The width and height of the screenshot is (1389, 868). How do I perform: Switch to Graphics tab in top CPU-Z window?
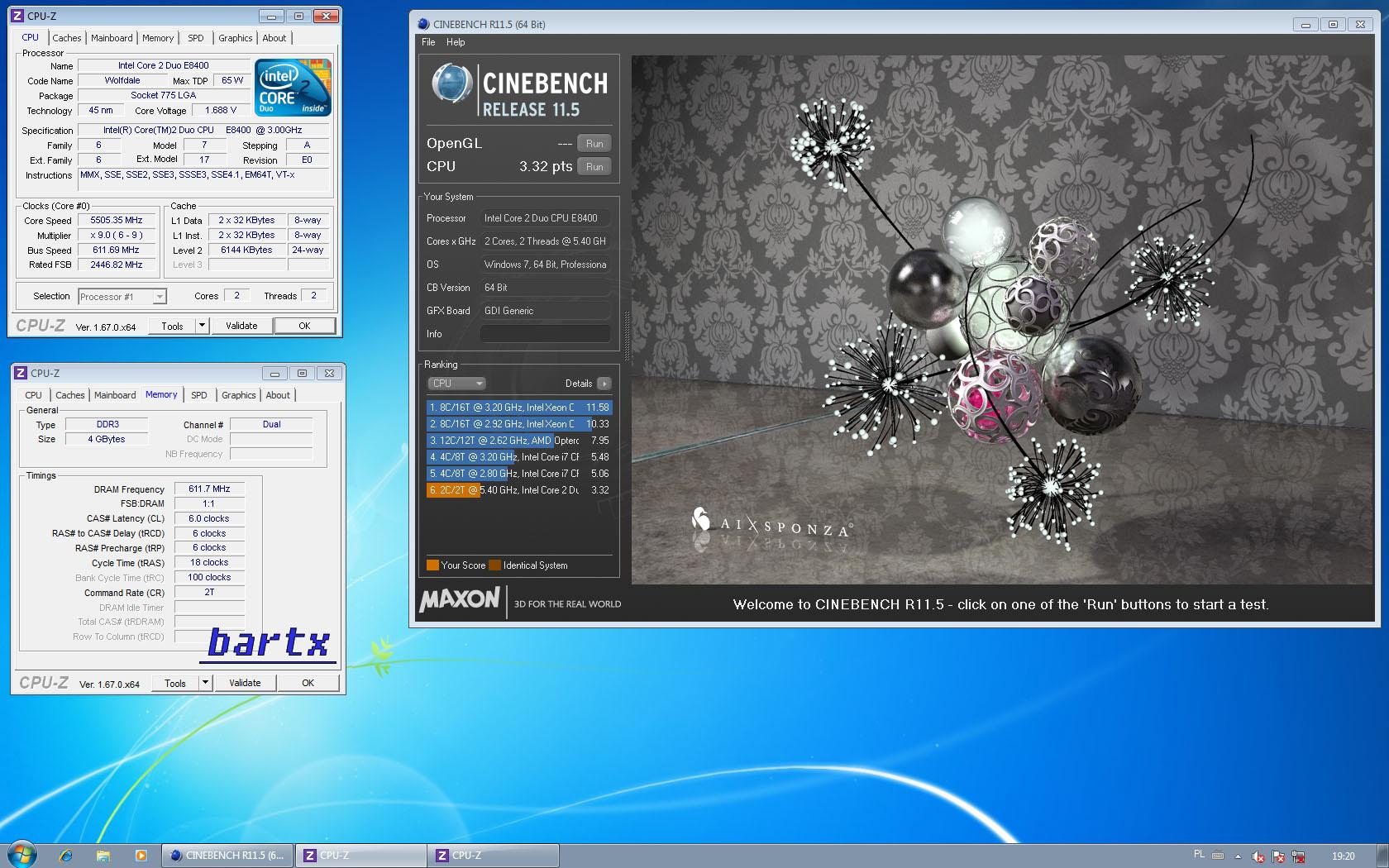tap(236, 38)
